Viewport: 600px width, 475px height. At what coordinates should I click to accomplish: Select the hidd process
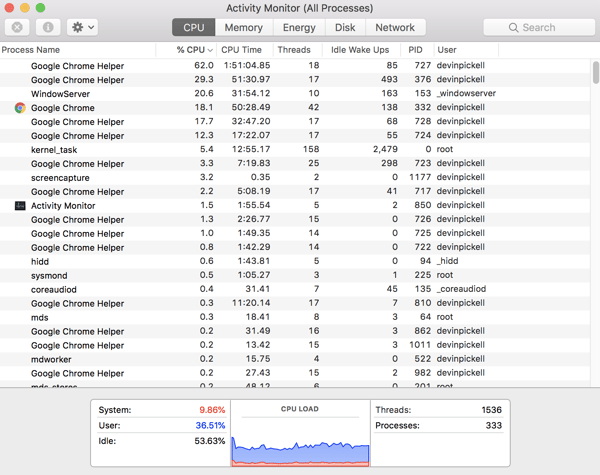(x=295, y=261)
